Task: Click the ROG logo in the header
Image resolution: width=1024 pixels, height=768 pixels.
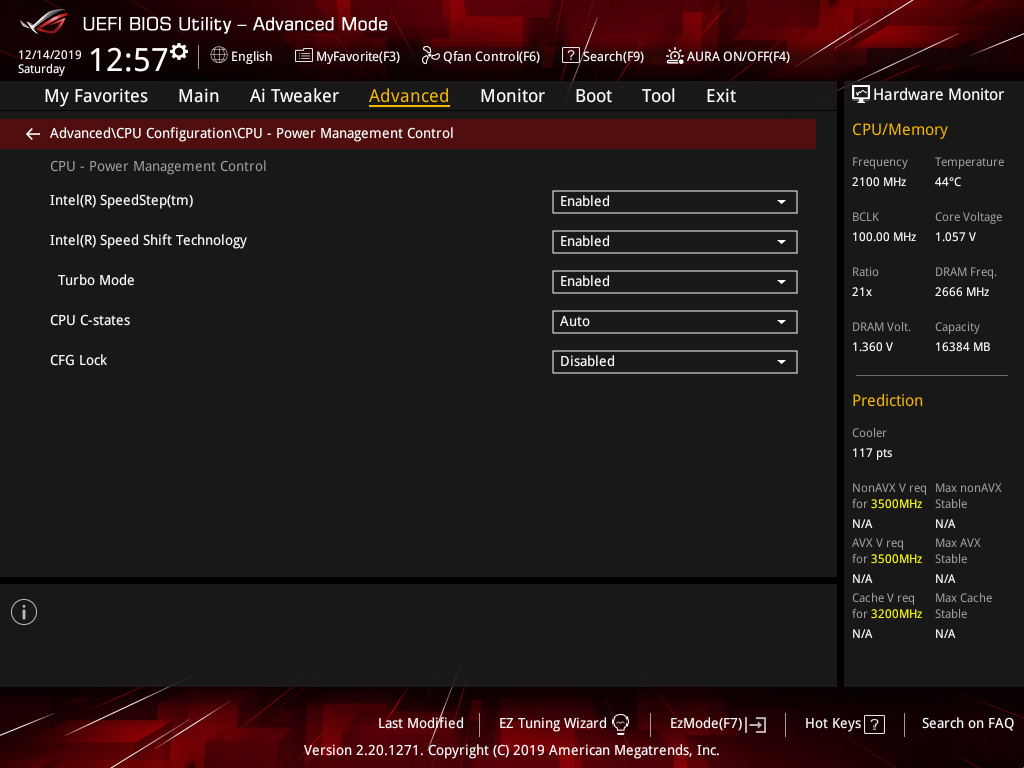Action: tap(44, 22)
